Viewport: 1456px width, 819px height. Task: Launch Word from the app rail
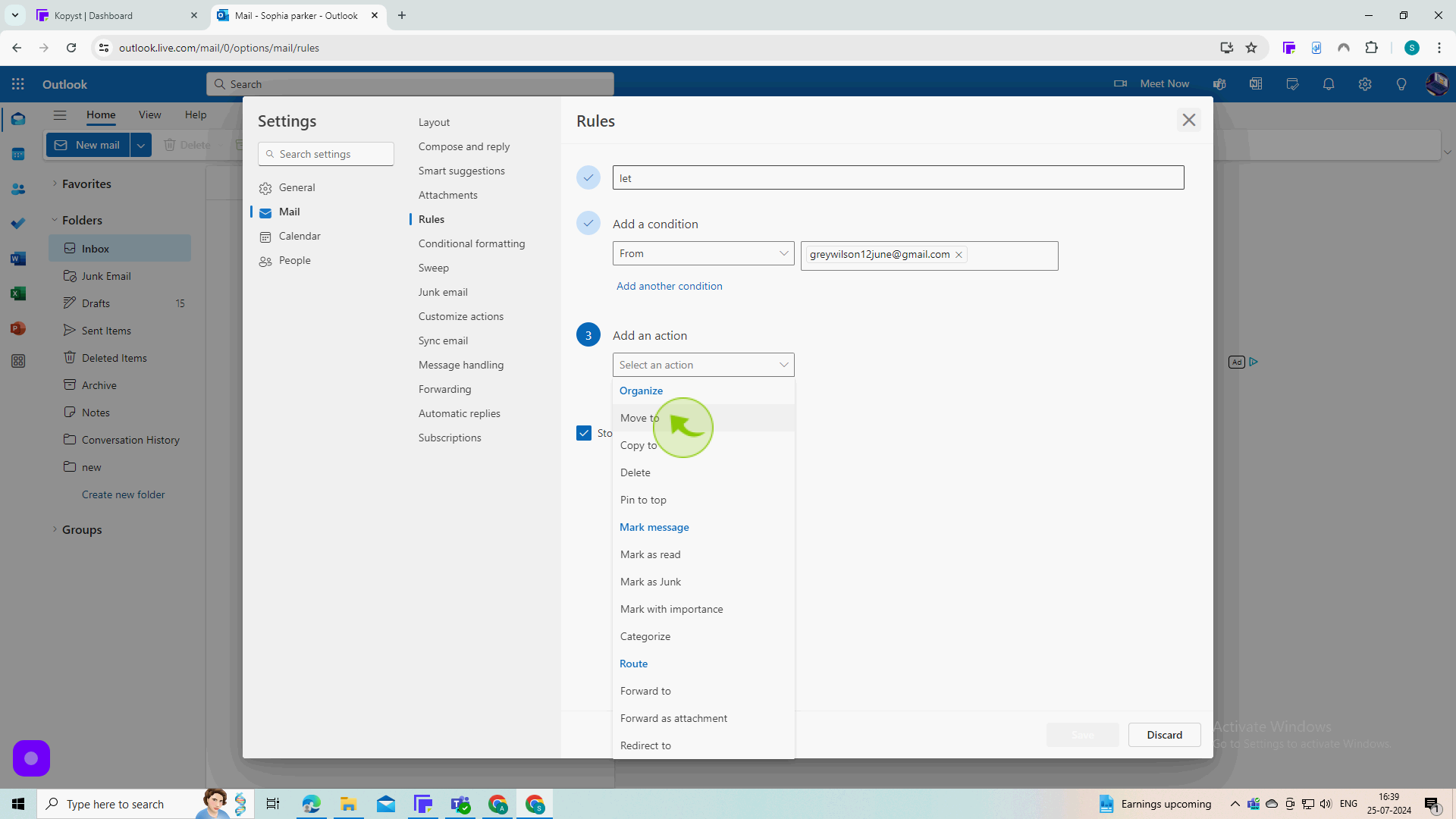click(18, 259)
